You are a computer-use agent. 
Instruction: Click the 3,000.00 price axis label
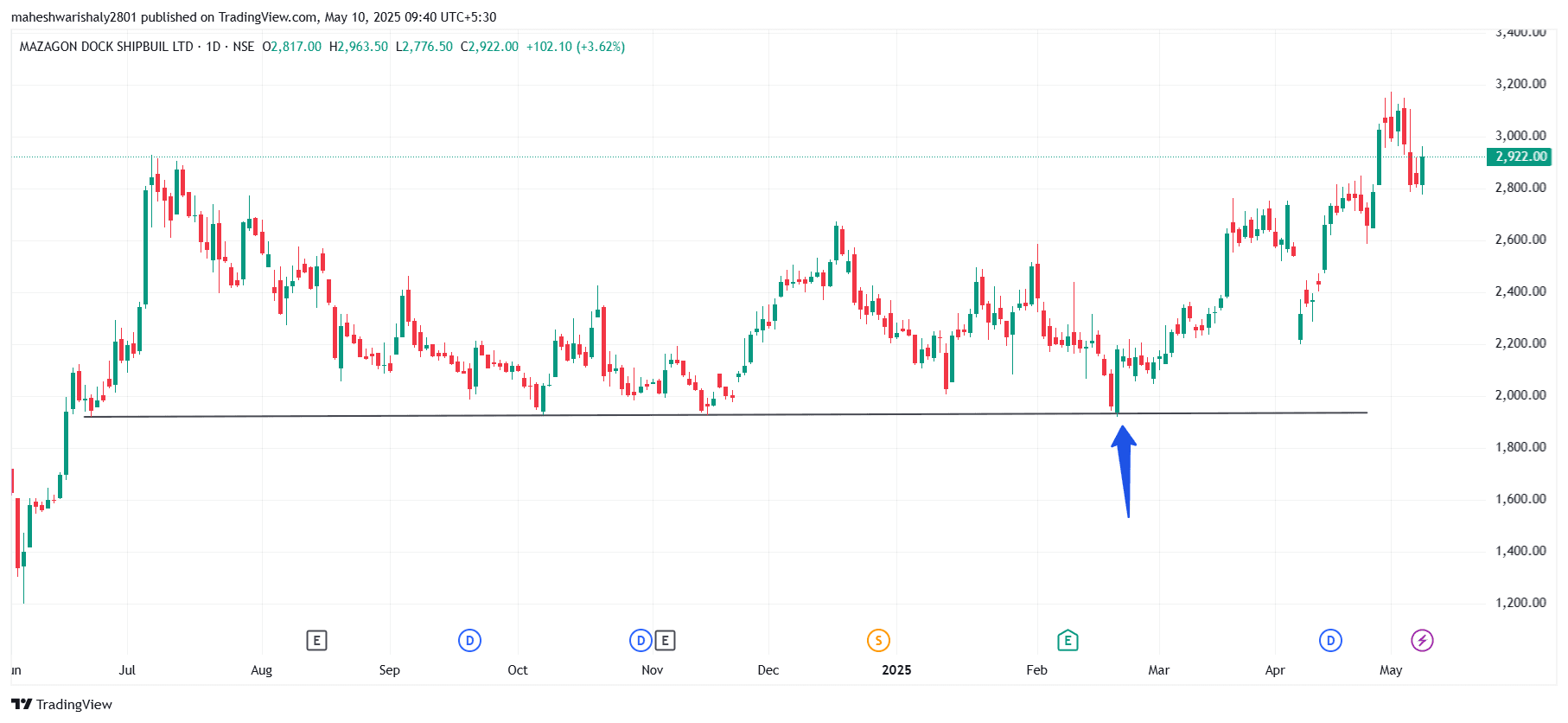(x=1520, y=136)
